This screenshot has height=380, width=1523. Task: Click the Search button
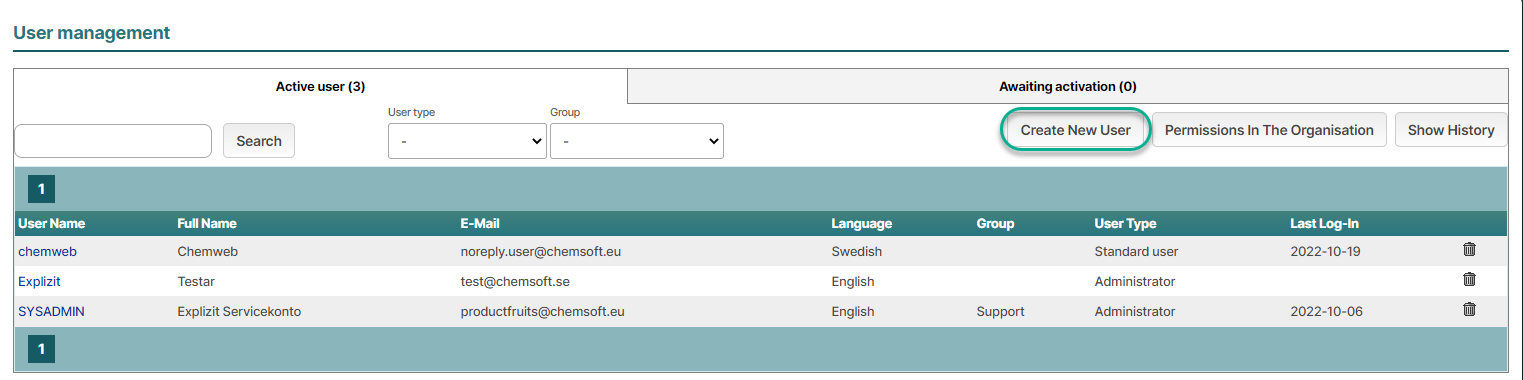coord(259,141)
